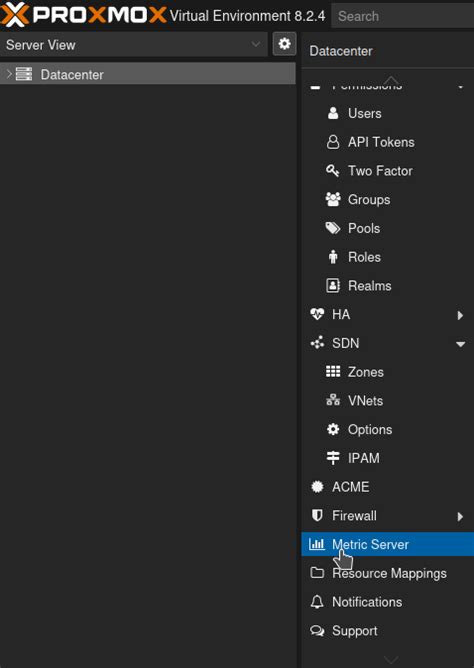
Task: Click the Virtual Environment 8.2.4 version text
Action: point(247,16)
